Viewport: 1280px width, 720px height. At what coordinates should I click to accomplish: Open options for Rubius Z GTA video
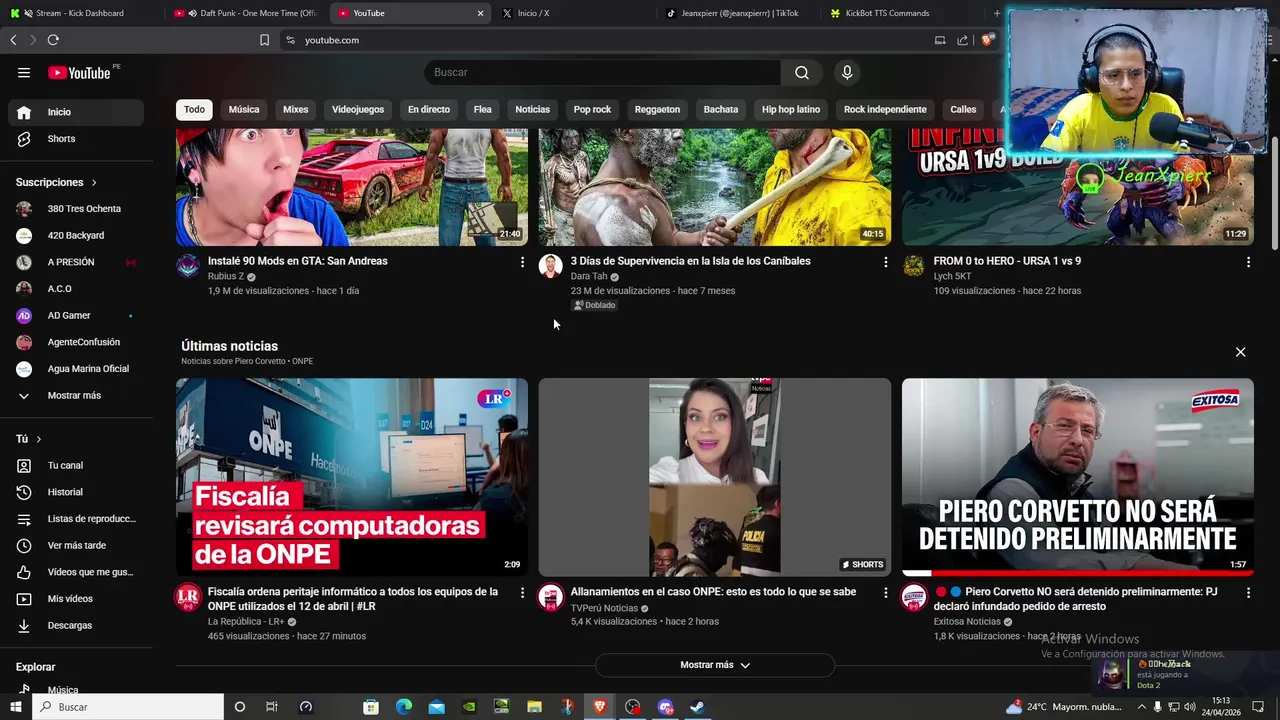522,262
